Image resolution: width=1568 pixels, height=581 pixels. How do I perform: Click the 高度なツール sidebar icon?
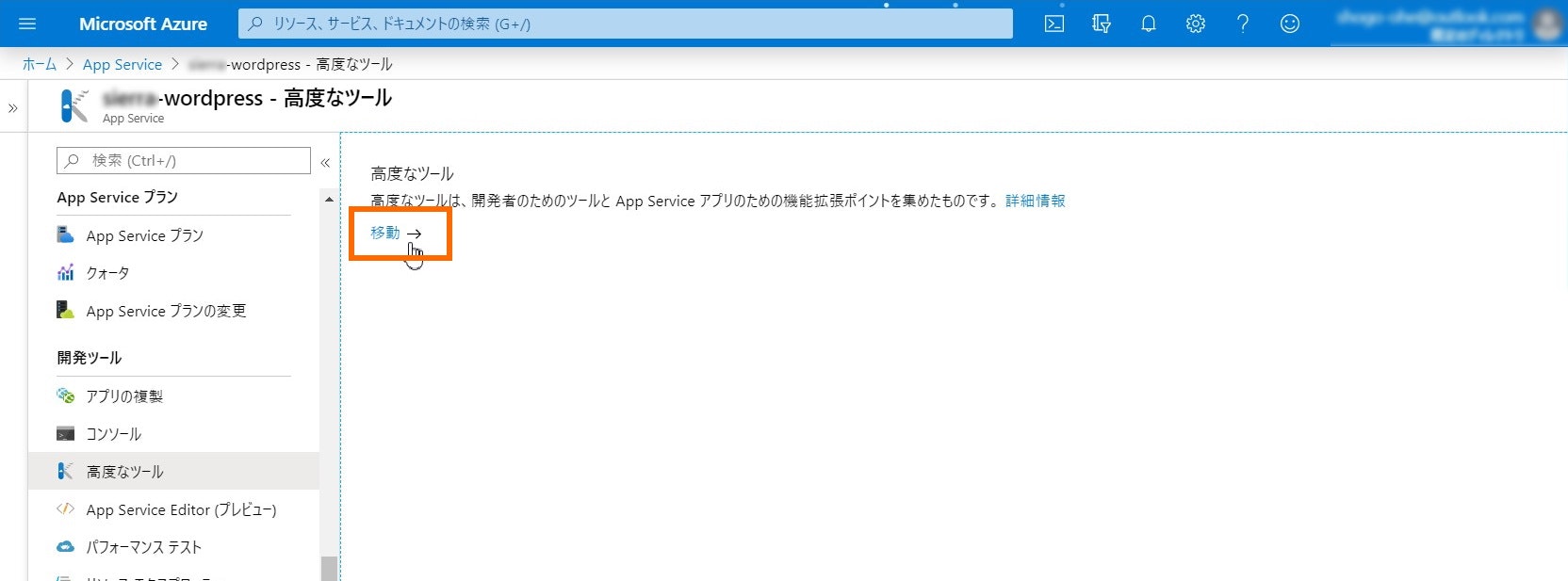(65, 471)
